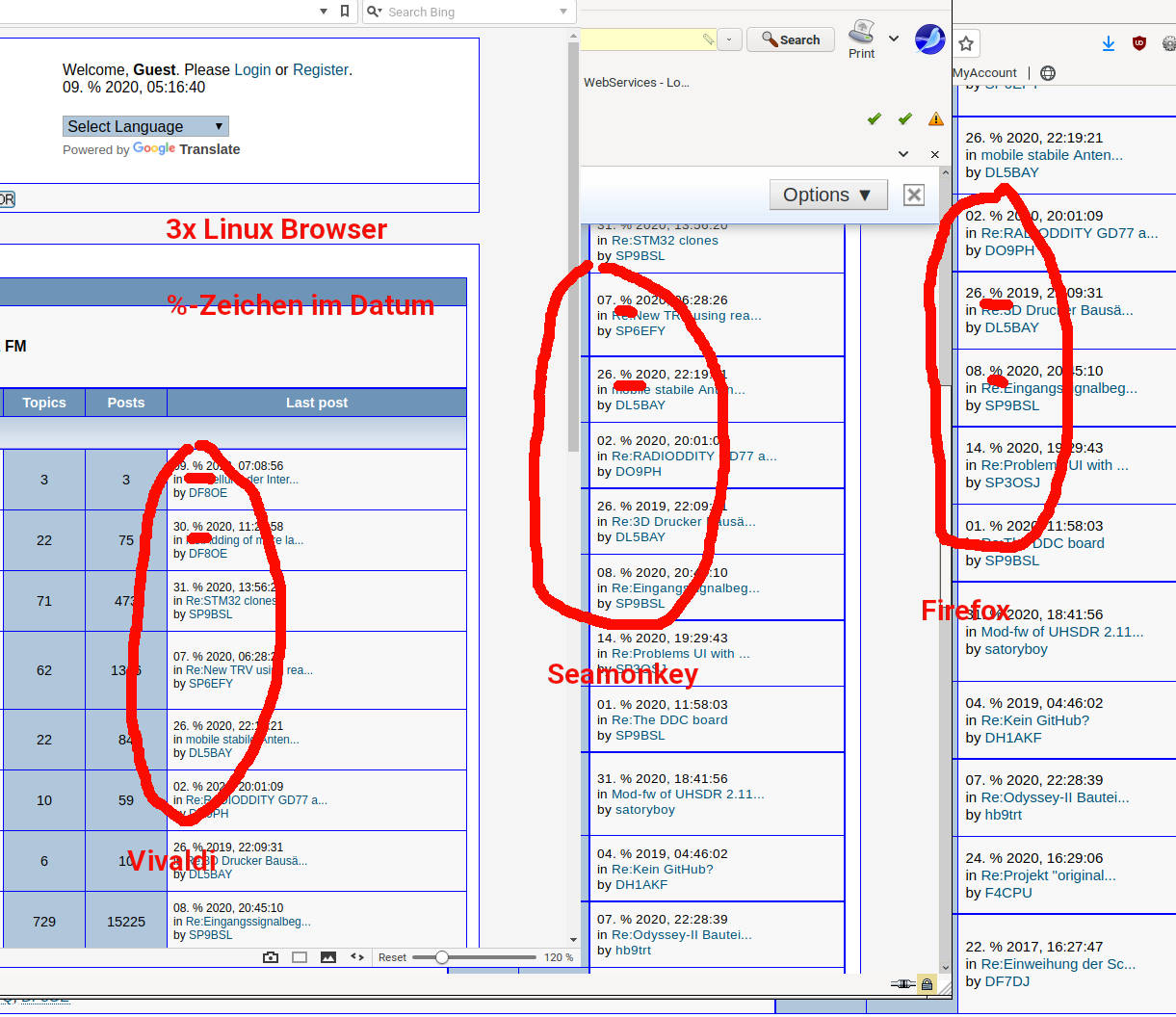Expand SeaMonkey URL bar history dropdown
This screenshot has height=1017, width=1176.
(x=729, y=39)
